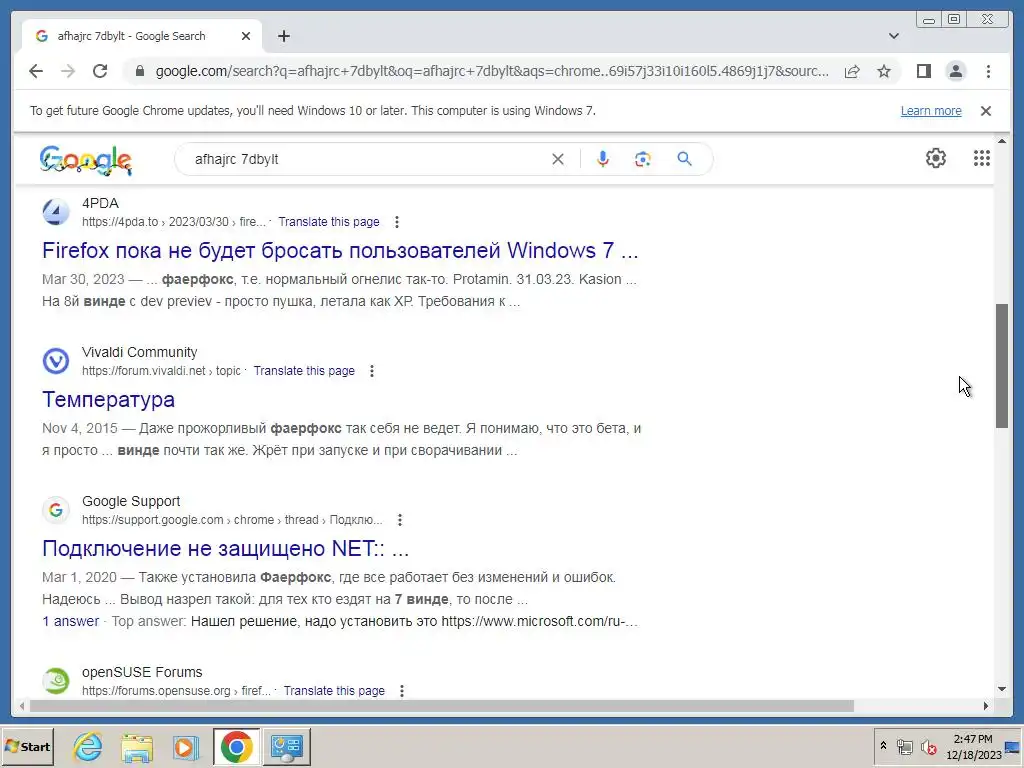Open more options for the Vivaldi result
The image size is (1024, 768).
[372, 371]
